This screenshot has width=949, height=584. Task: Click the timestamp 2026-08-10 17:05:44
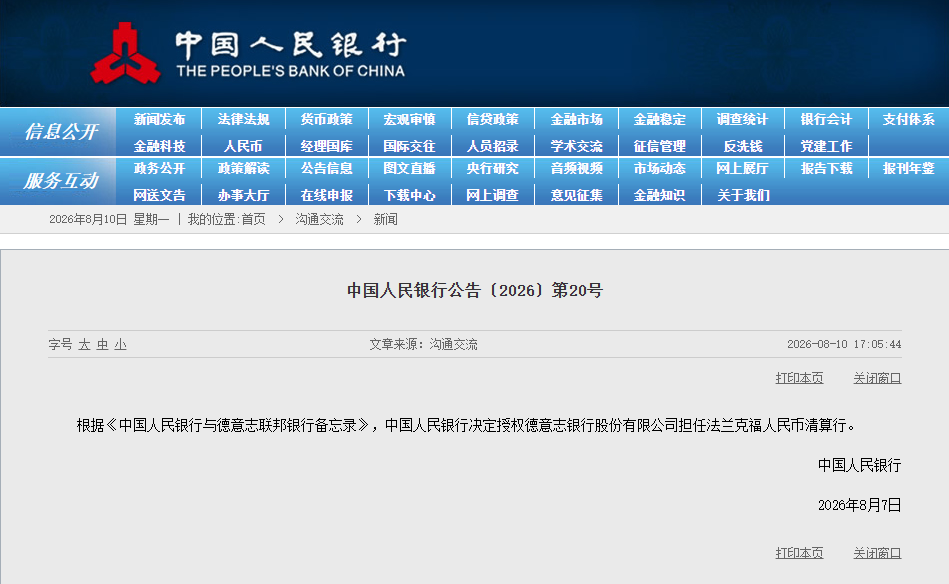(x=844, y=344)
